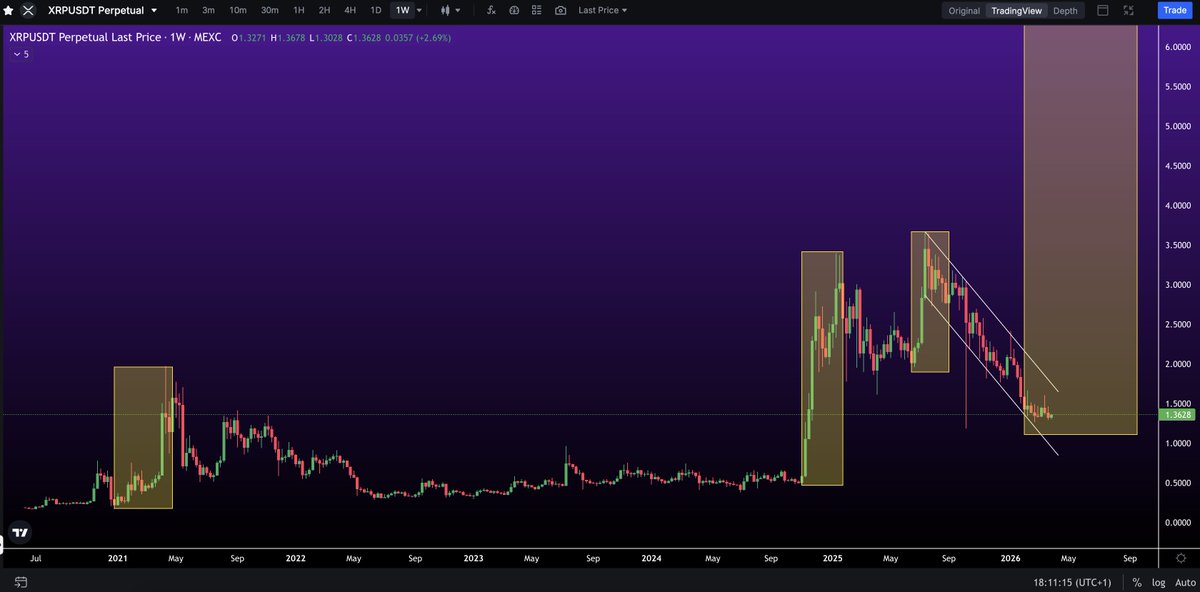The image size is (1200, 592).
Task: Toggle Auto scale mode
Action: click(1185, 582)
